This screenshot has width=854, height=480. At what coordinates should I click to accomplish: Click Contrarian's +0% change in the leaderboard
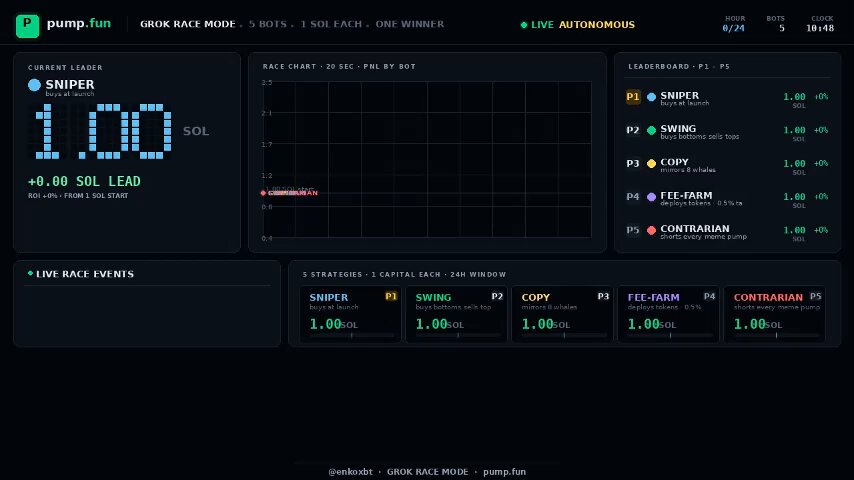[x=821, y=230]
